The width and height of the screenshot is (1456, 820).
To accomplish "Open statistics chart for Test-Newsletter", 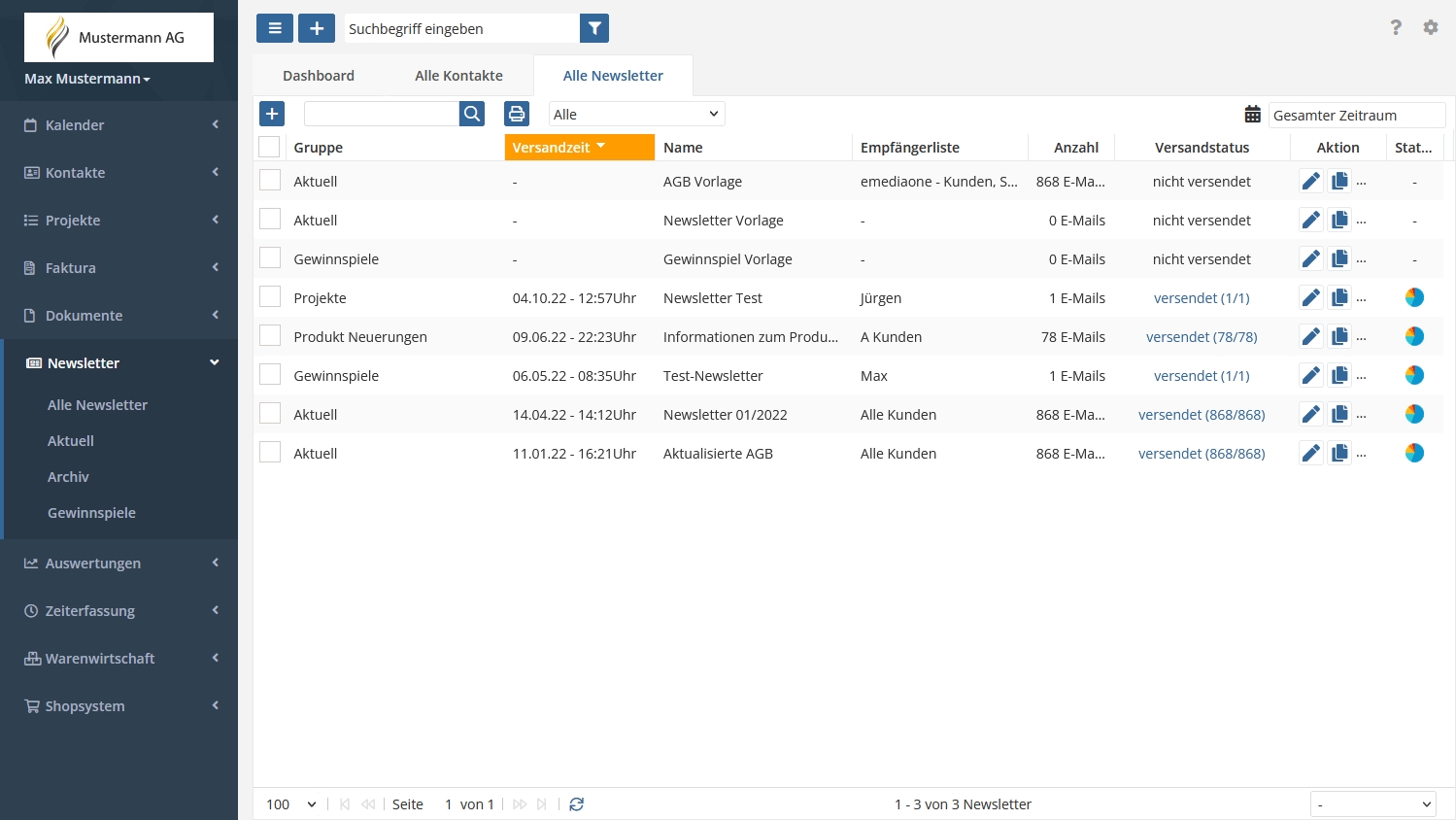I will click(1414, 375).
